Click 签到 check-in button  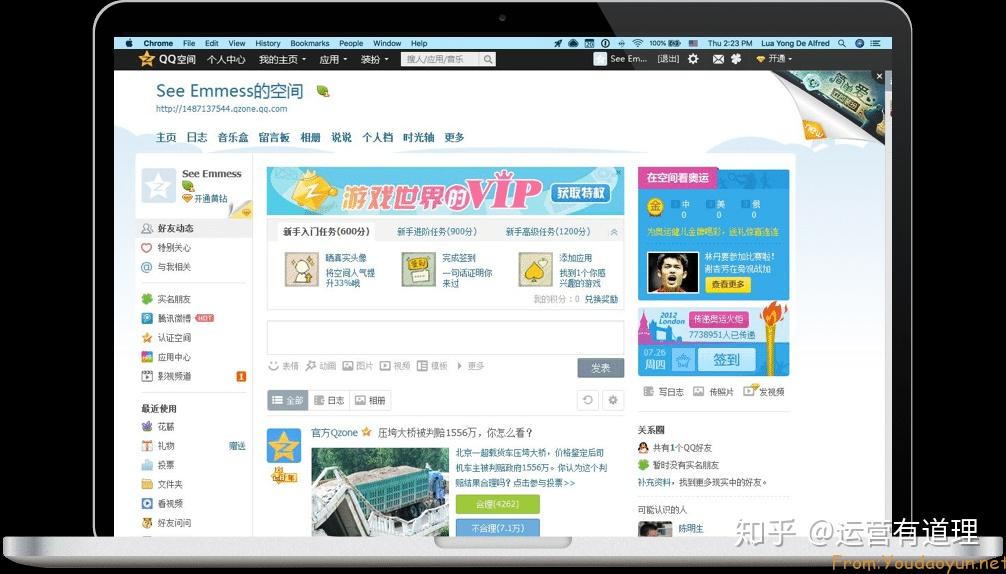pyautogui.click(x=726, y=360)
